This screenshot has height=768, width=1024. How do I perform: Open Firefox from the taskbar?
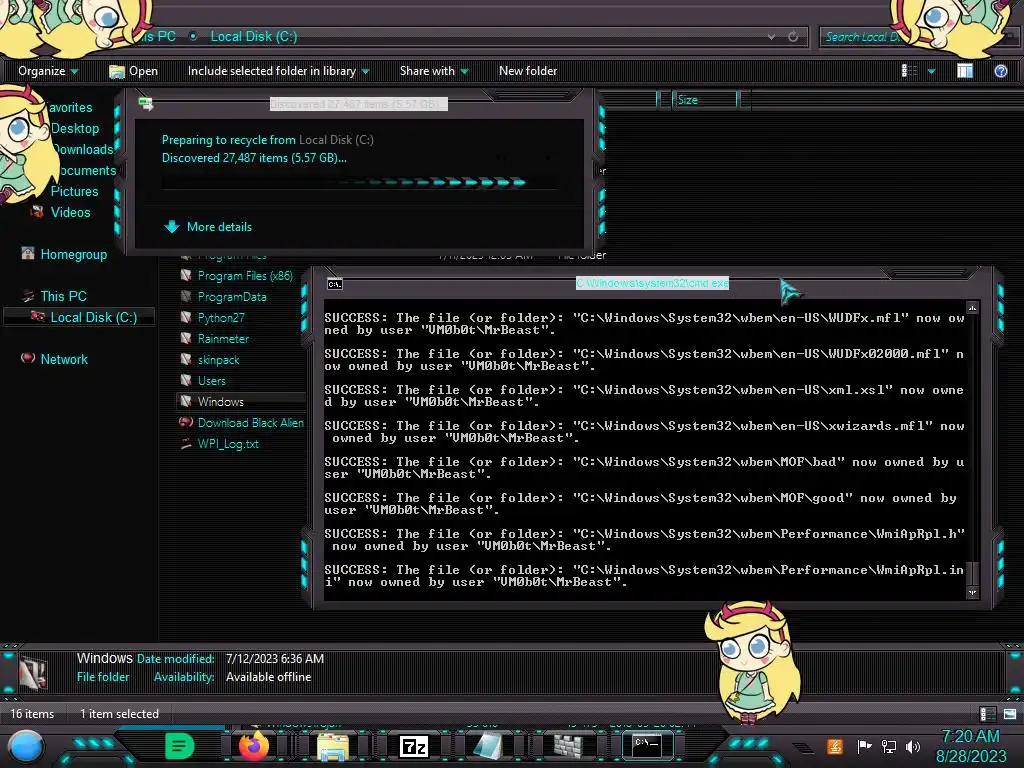click(253, 746)
